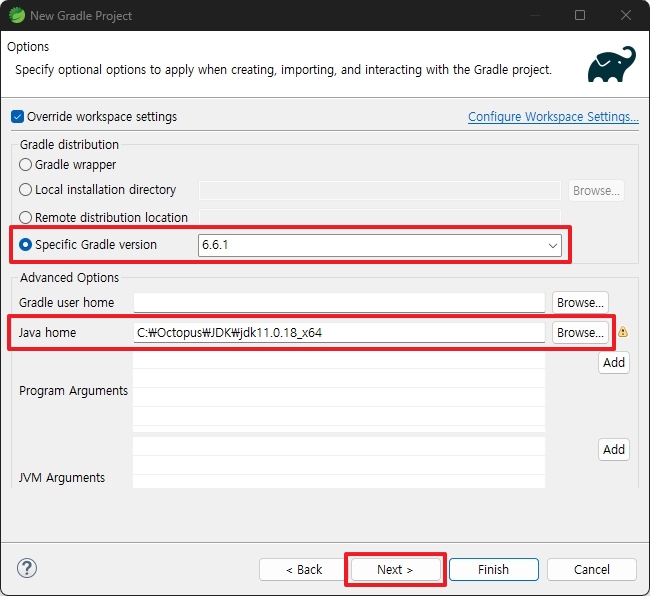650x596 pixels.
Task: Open Configure Workspace Settings link
Action: click(x=553, y=117)
